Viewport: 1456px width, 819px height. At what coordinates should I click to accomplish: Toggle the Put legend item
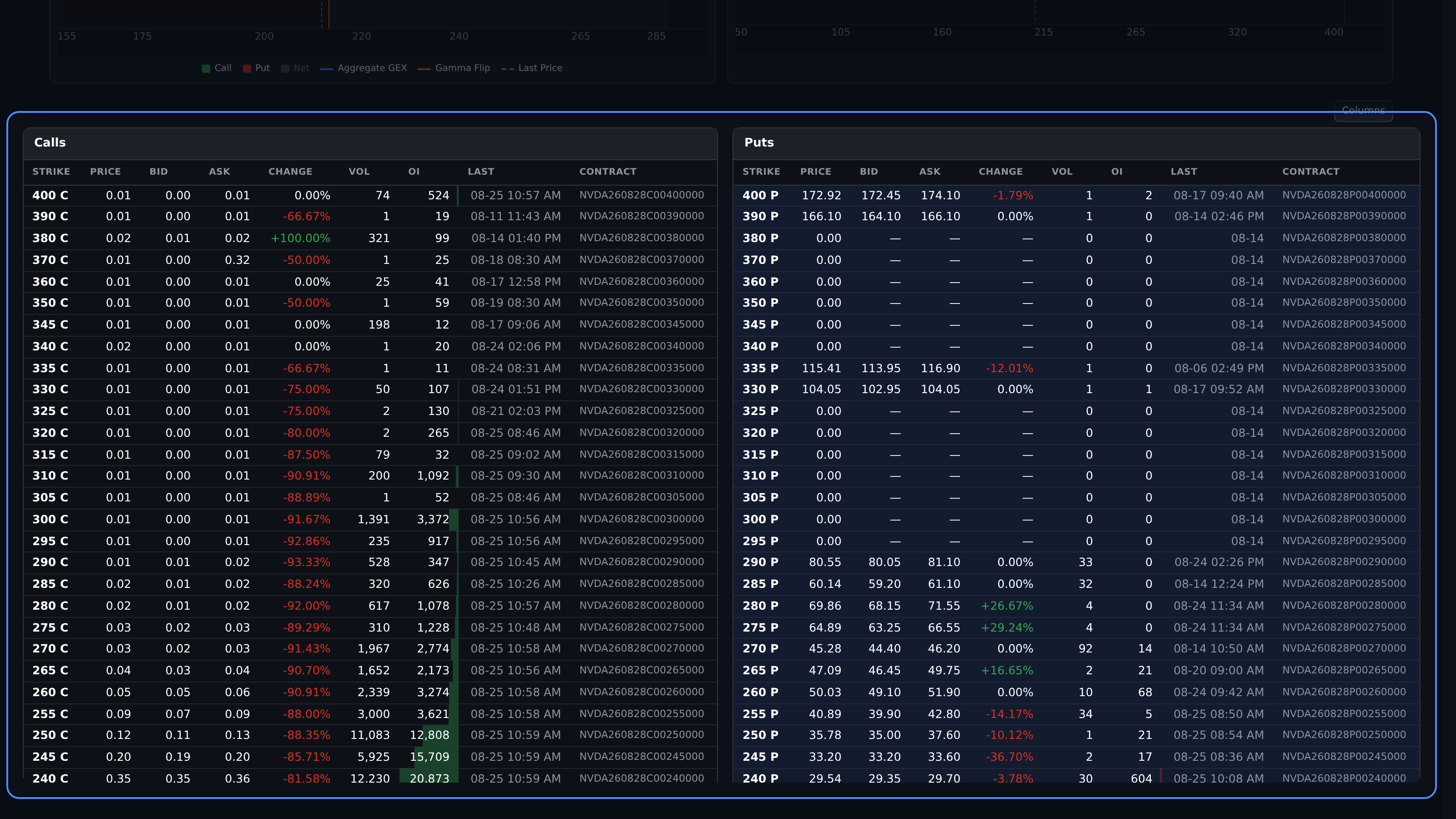[256, 68]
